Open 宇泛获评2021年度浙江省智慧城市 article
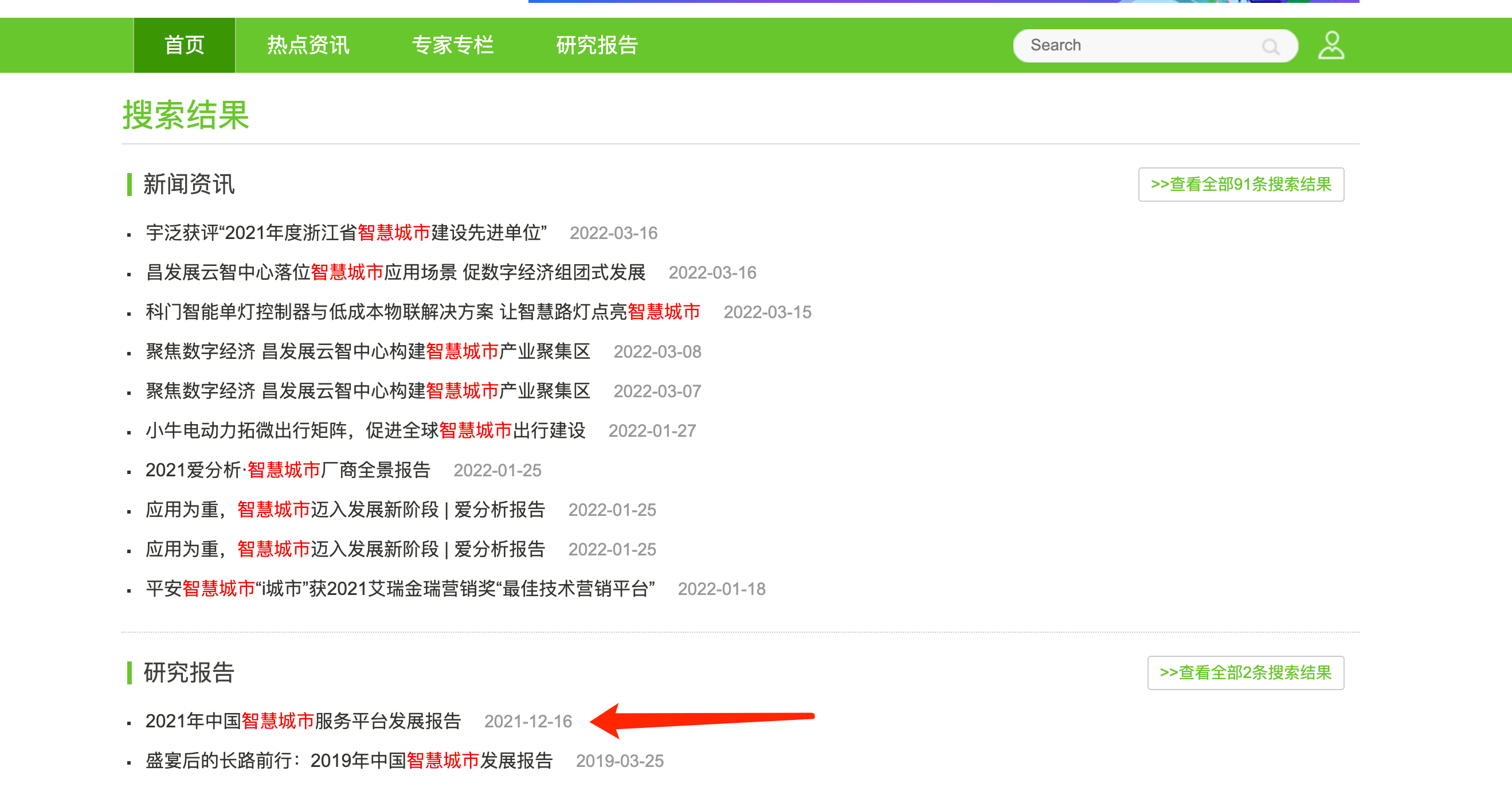Image resolution: width=1512 pixels, height=791 pixels. point(346,233)
